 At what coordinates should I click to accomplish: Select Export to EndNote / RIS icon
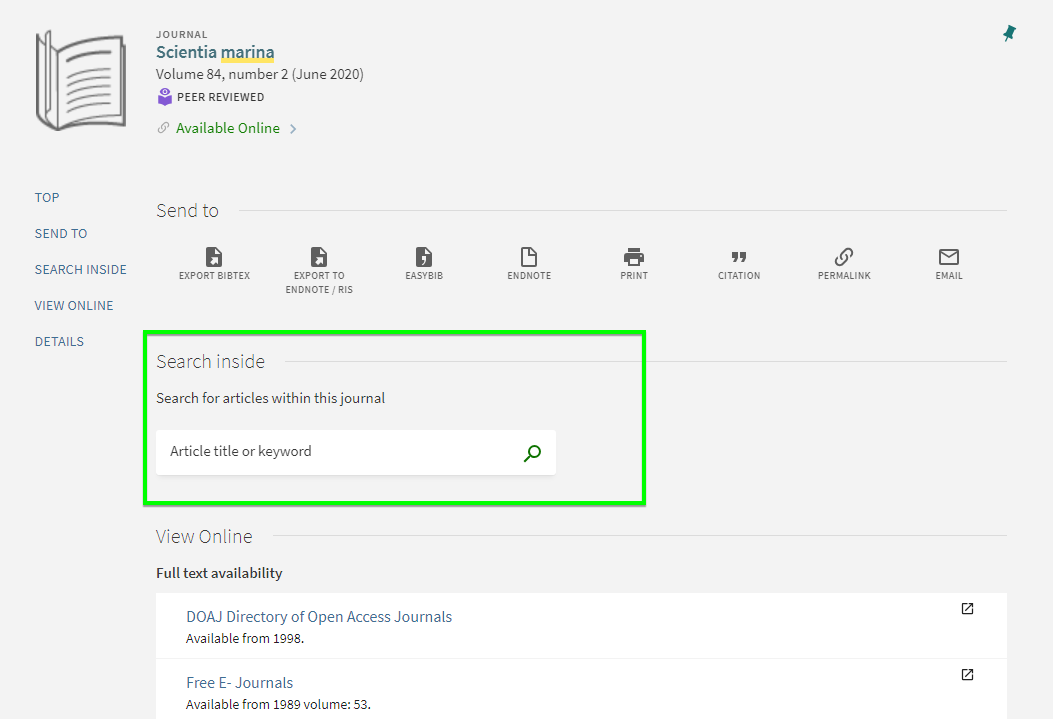(319, 257)
